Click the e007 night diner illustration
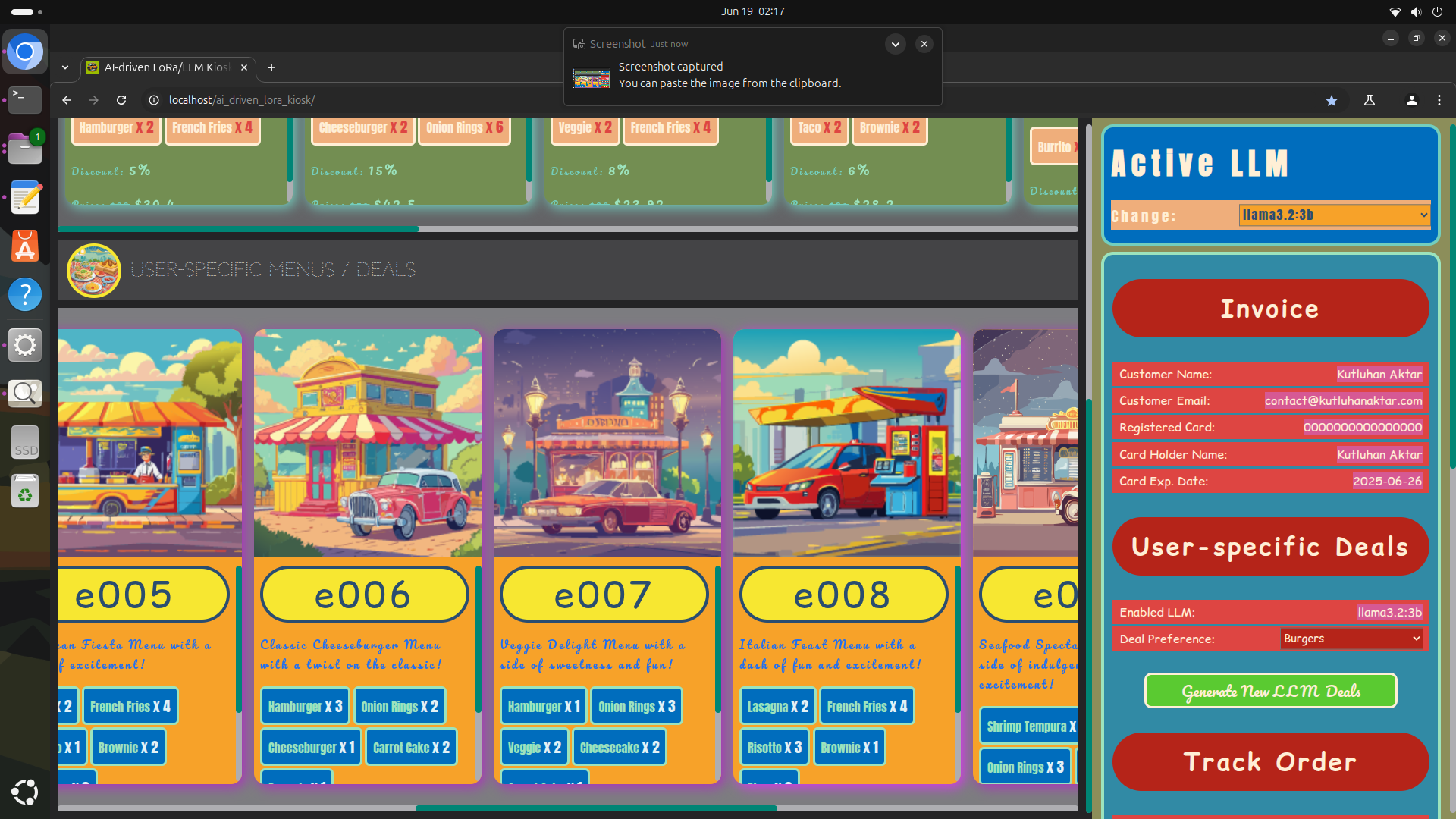1456x819 pixels. point(607,443)
